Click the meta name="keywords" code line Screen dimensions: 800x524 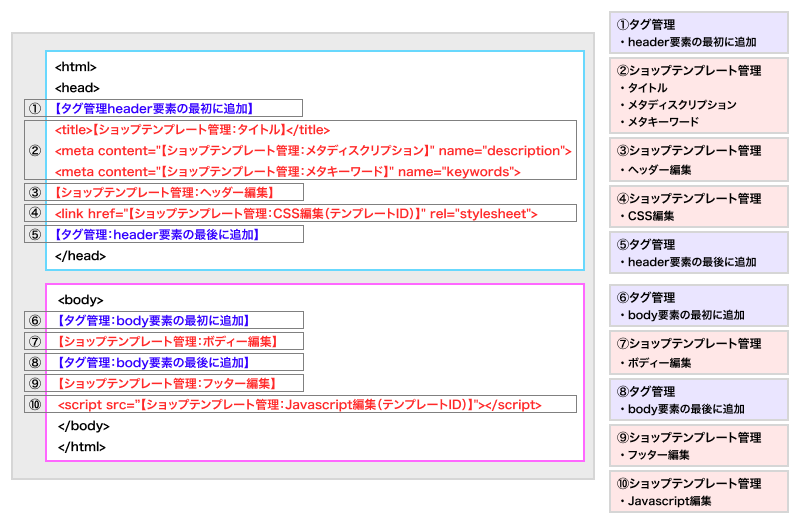287,171
